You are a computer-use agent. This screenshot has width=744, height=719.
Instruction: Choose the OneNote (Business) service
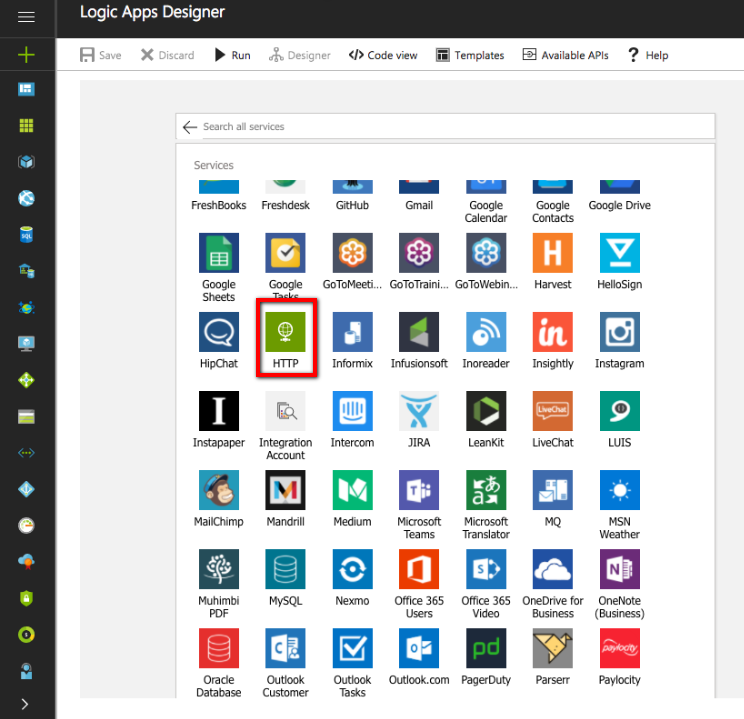[x=620, y=569]
